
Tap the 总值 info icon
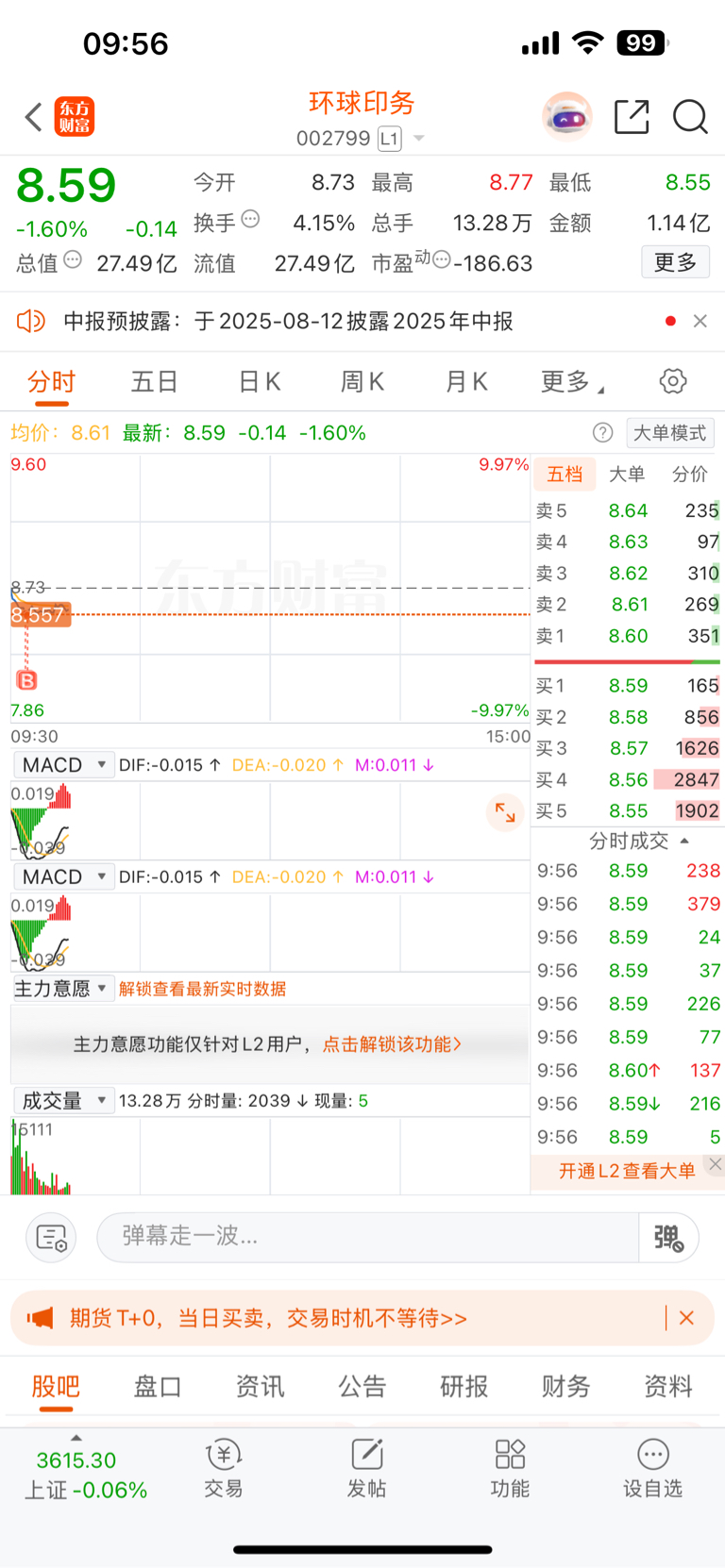(73, 259)
